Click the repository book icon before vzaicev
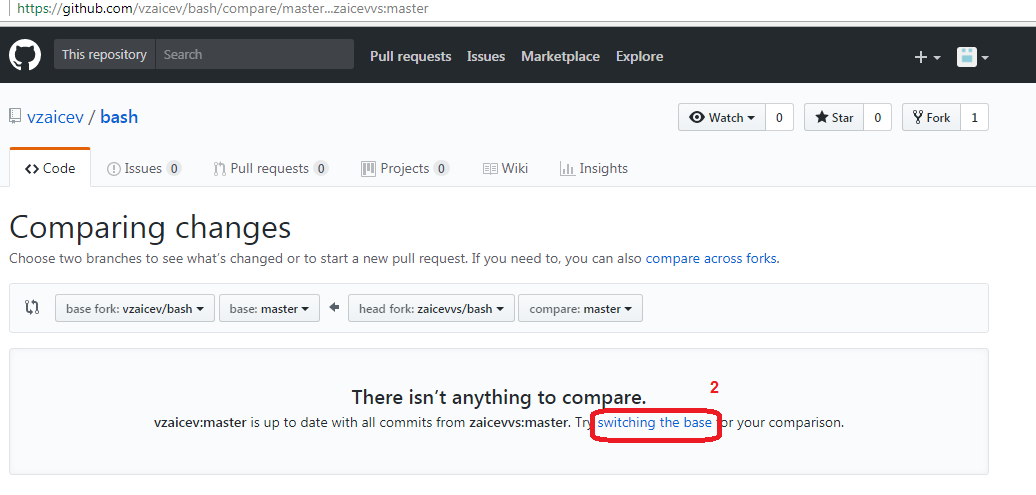The image size is (1036, 495). pyautogui.click(x=15, y=117)
